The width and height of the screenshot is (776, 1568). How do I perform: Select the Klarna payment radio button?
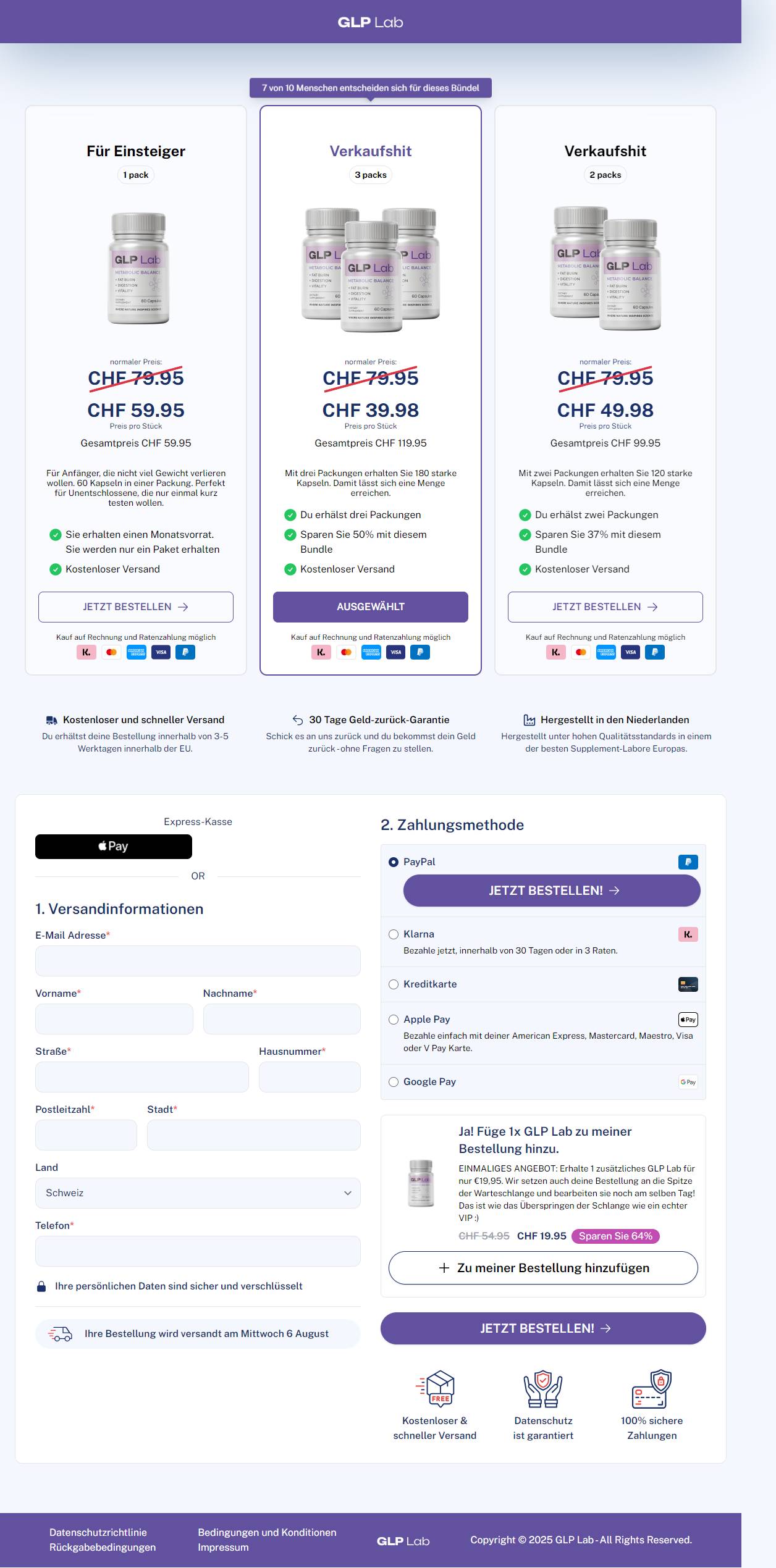(x=394, y=934)
